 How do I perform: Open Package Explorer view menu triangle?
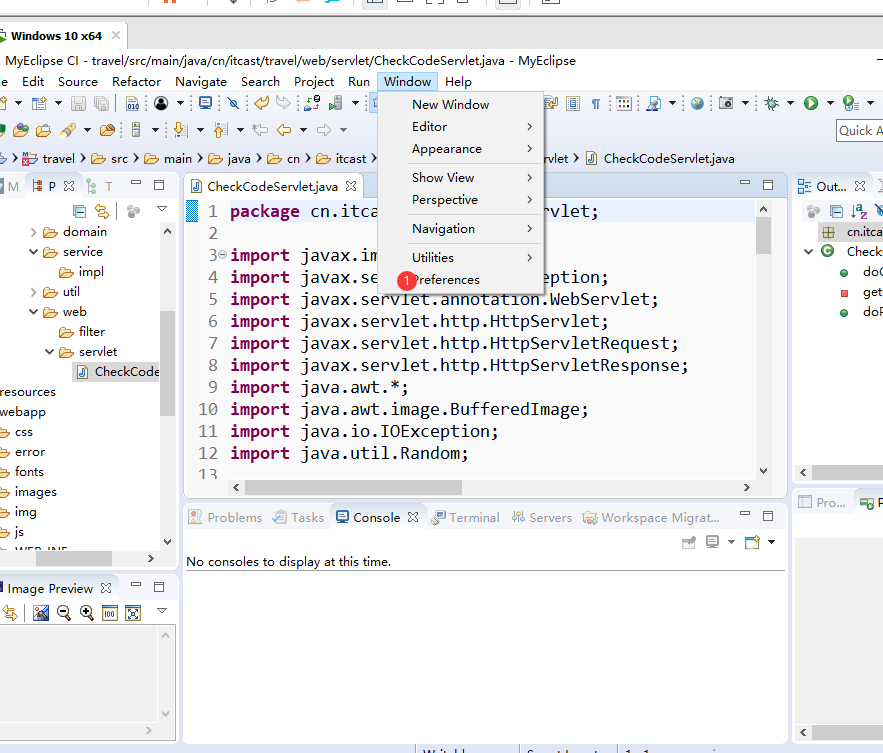pos(162,209)
